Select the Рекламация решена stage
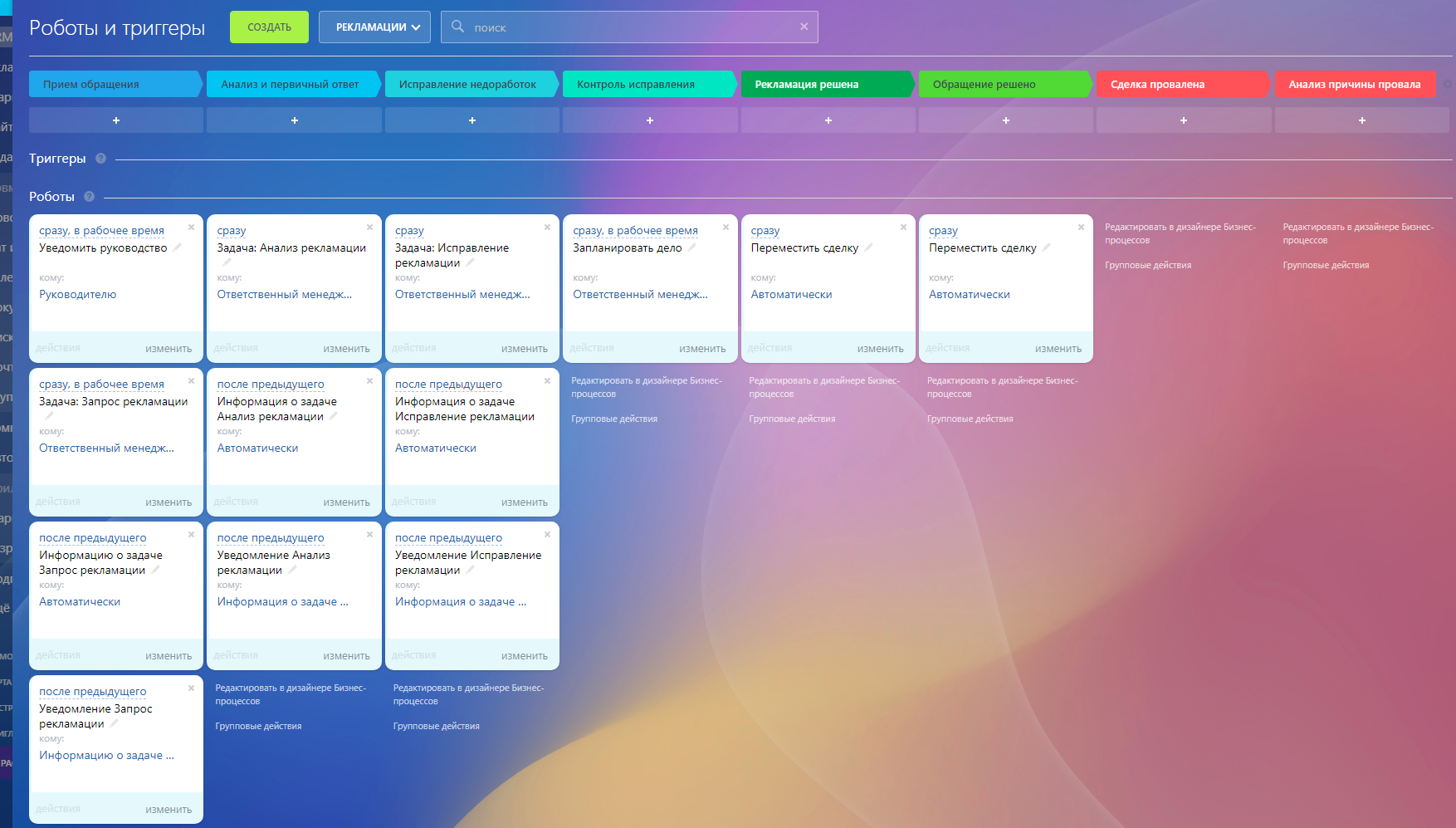The width and height of the screenshot is (1456, 828). (827, 84)
